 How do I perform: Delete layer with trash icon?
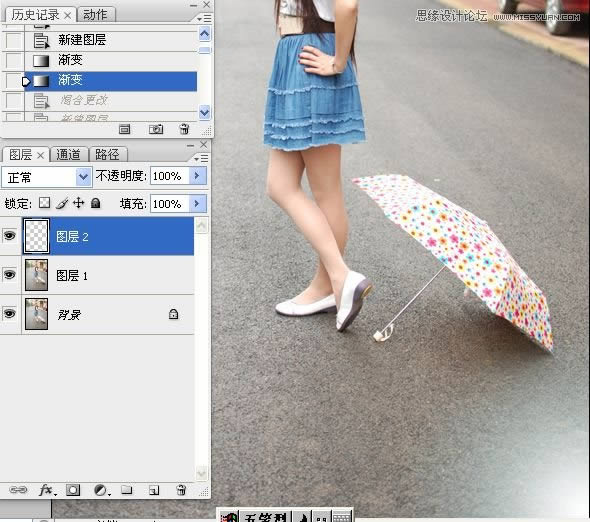[x=181, y=490]
